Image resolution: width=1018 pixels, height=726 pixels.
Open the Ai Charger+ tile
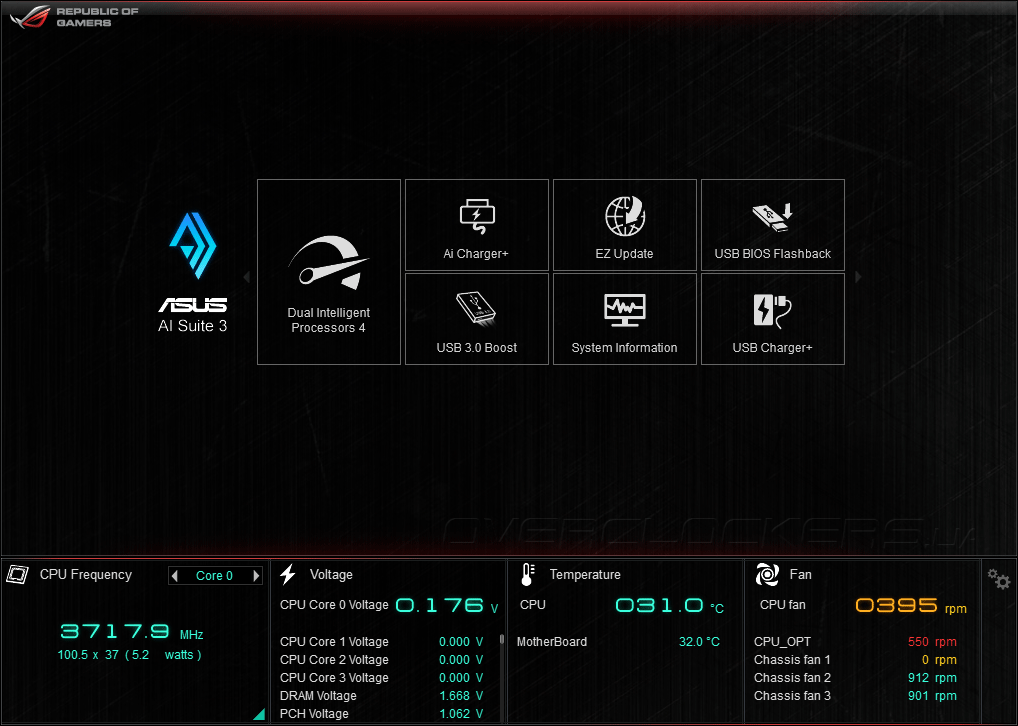click(x=477, y=225)
